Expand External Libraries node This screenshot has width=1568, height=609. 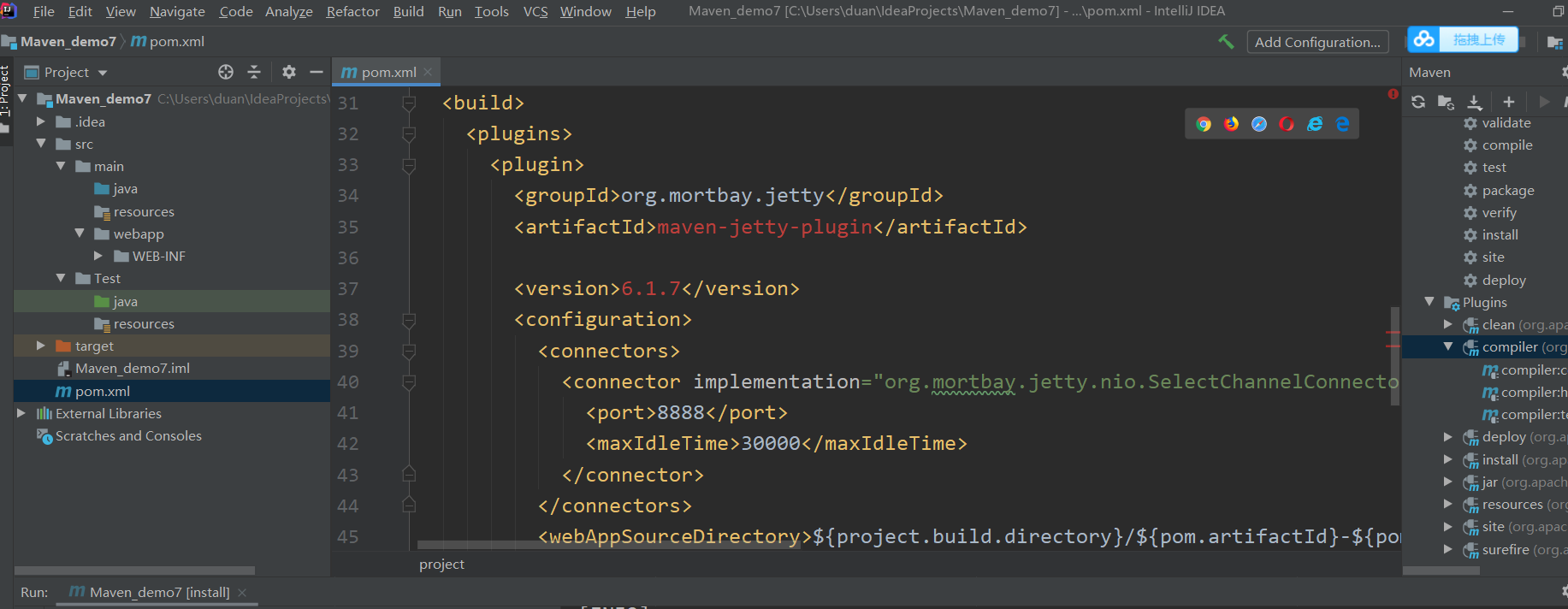click(x=21, y=413)
